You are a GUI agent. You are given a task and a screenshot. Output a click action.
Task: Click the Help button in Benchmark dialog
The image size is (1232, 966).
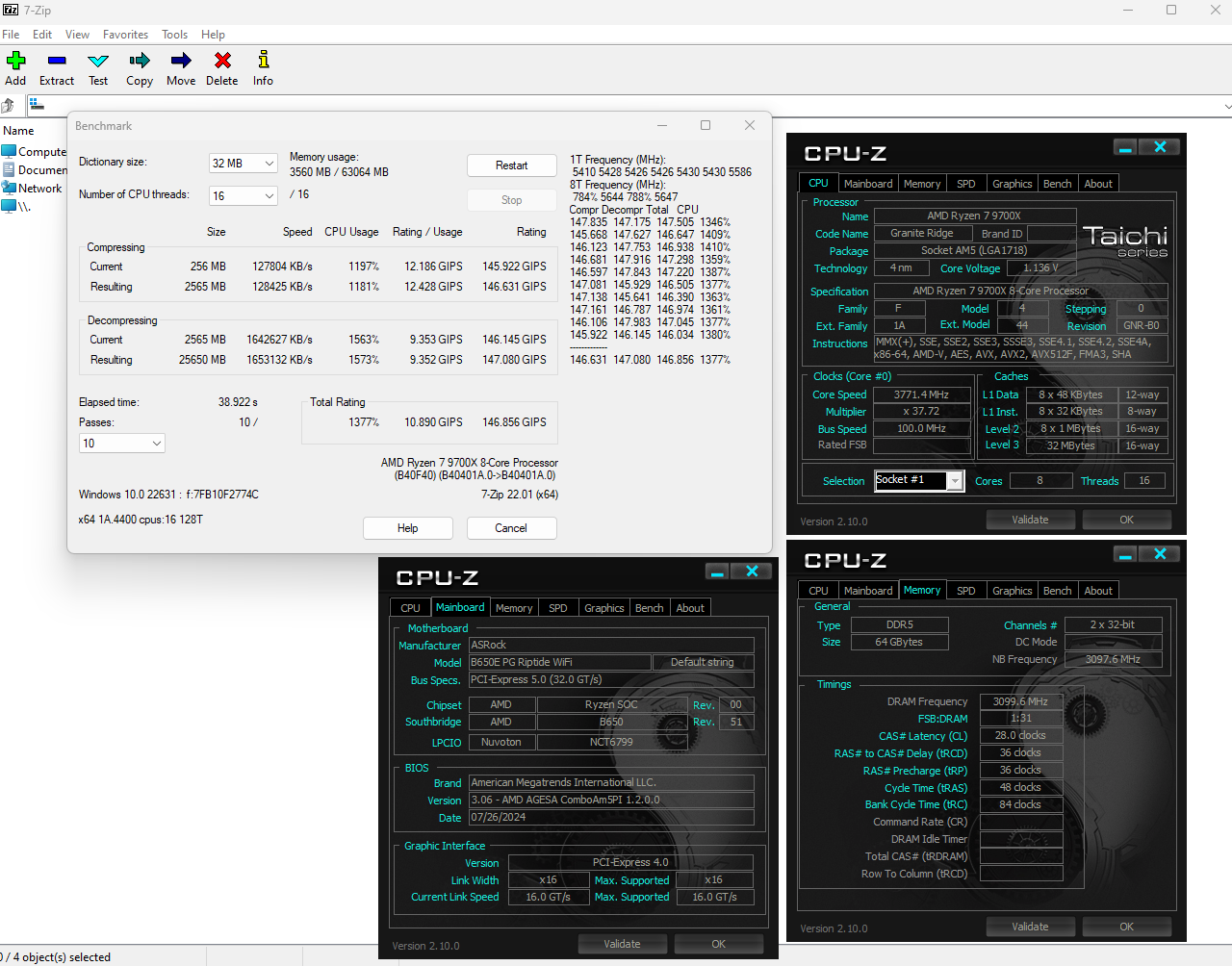408,528
